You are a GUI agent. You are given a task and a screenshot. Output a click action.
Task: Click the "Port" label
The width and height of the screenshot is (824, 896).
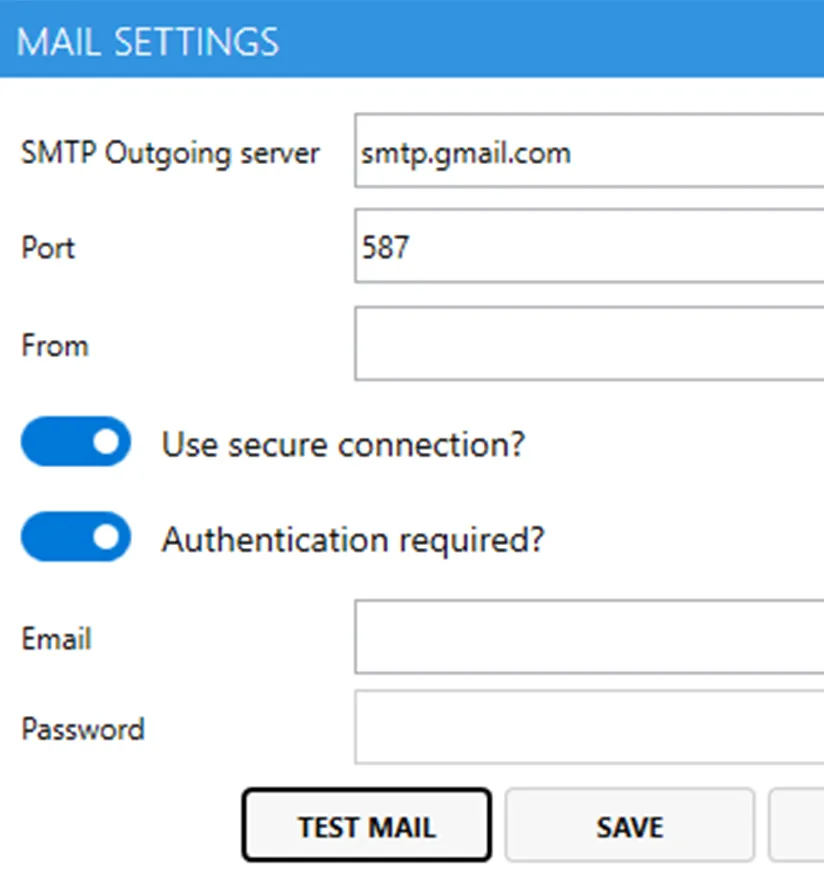pyautogui.click(x=48, y=247)
